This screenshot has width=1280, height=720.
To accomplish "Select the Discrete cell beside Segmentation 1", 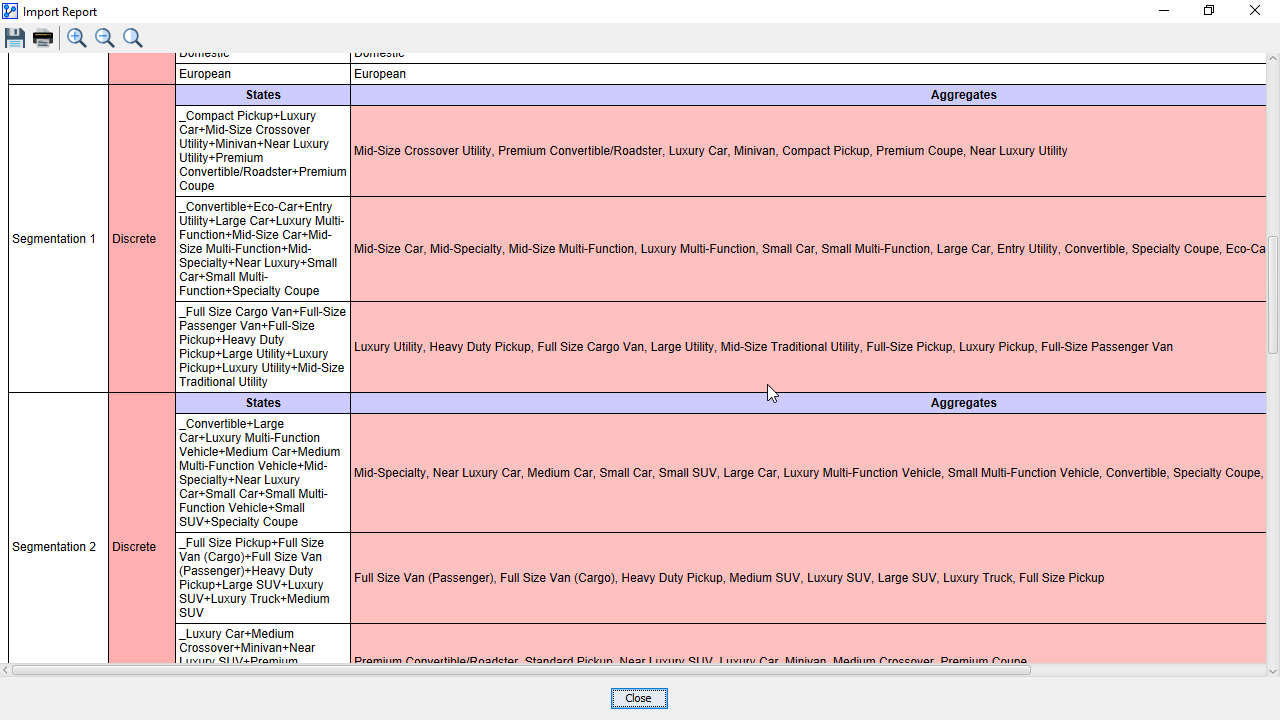I will point(134,239).
